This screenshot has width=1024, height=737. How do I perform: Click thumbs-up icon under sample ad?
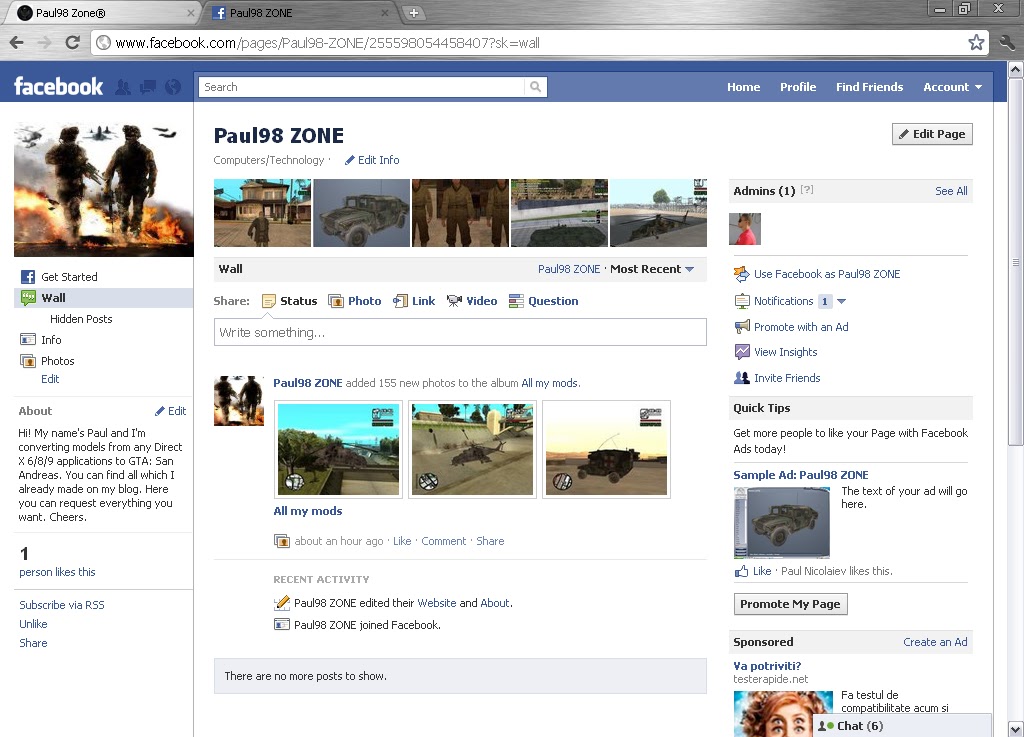click(741, 571)
